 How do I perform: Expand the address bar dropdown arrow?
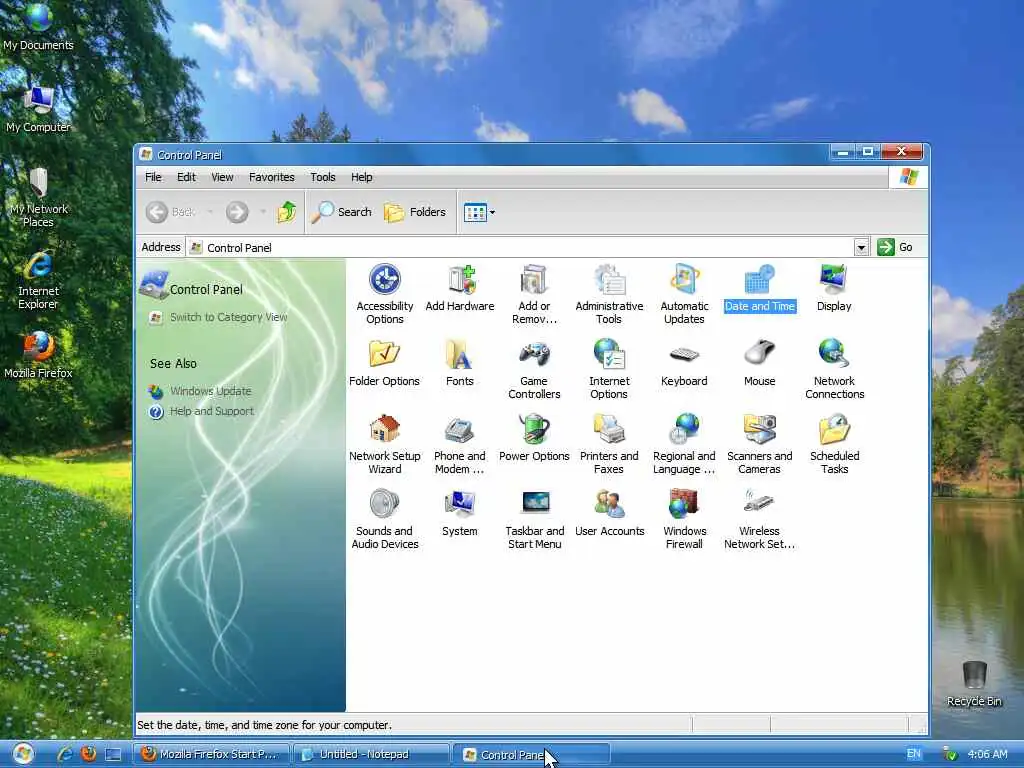861,248
